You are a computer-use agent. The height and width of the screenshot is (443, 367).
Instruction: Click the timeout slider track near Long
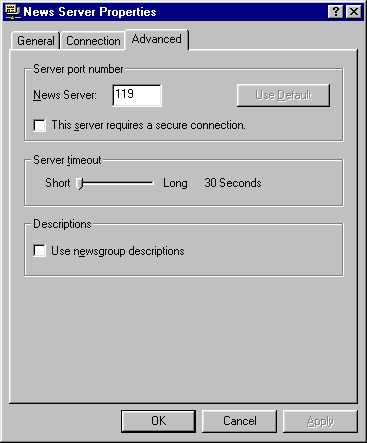click(149, 183)
